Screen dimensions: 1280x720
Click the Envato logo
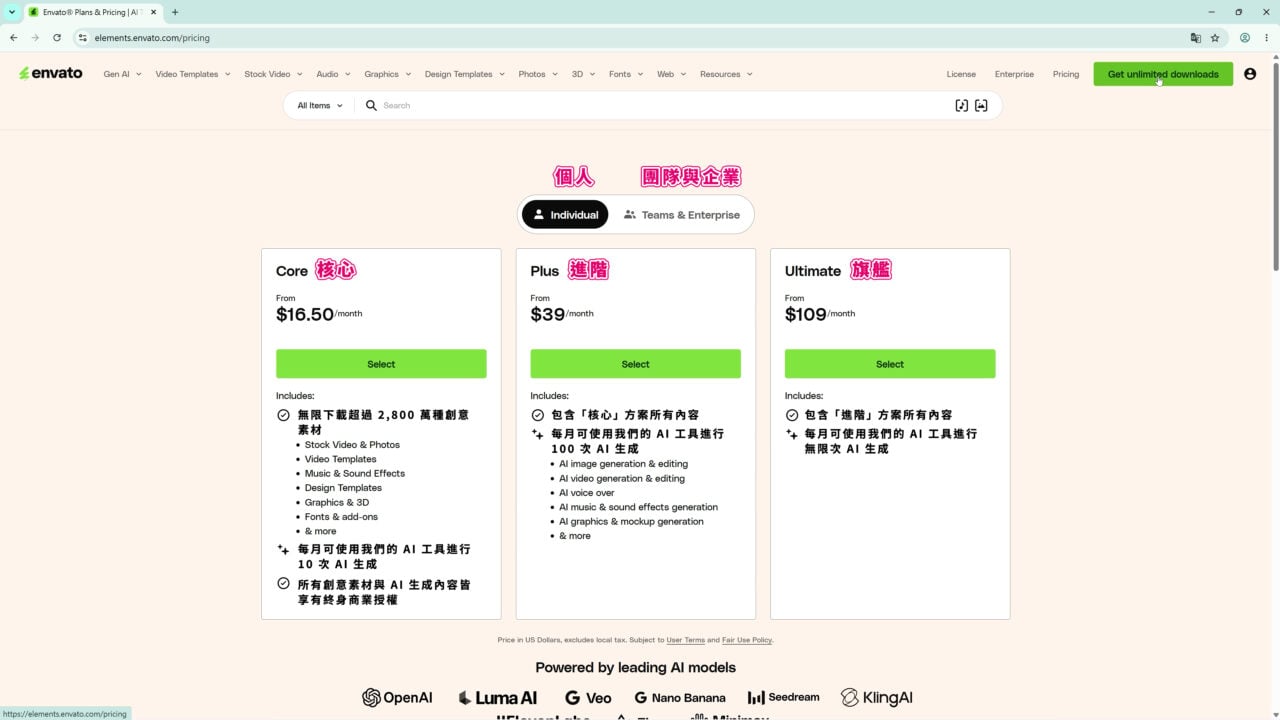51,73
